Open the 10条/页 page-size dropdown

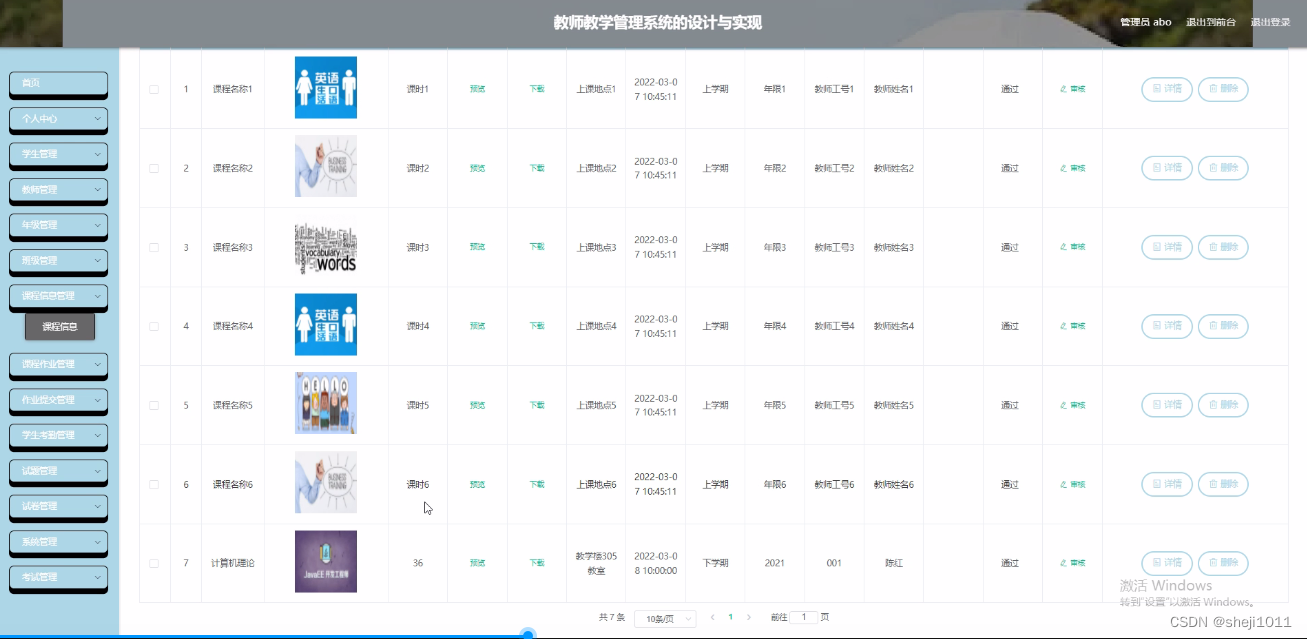click(663, 618)
